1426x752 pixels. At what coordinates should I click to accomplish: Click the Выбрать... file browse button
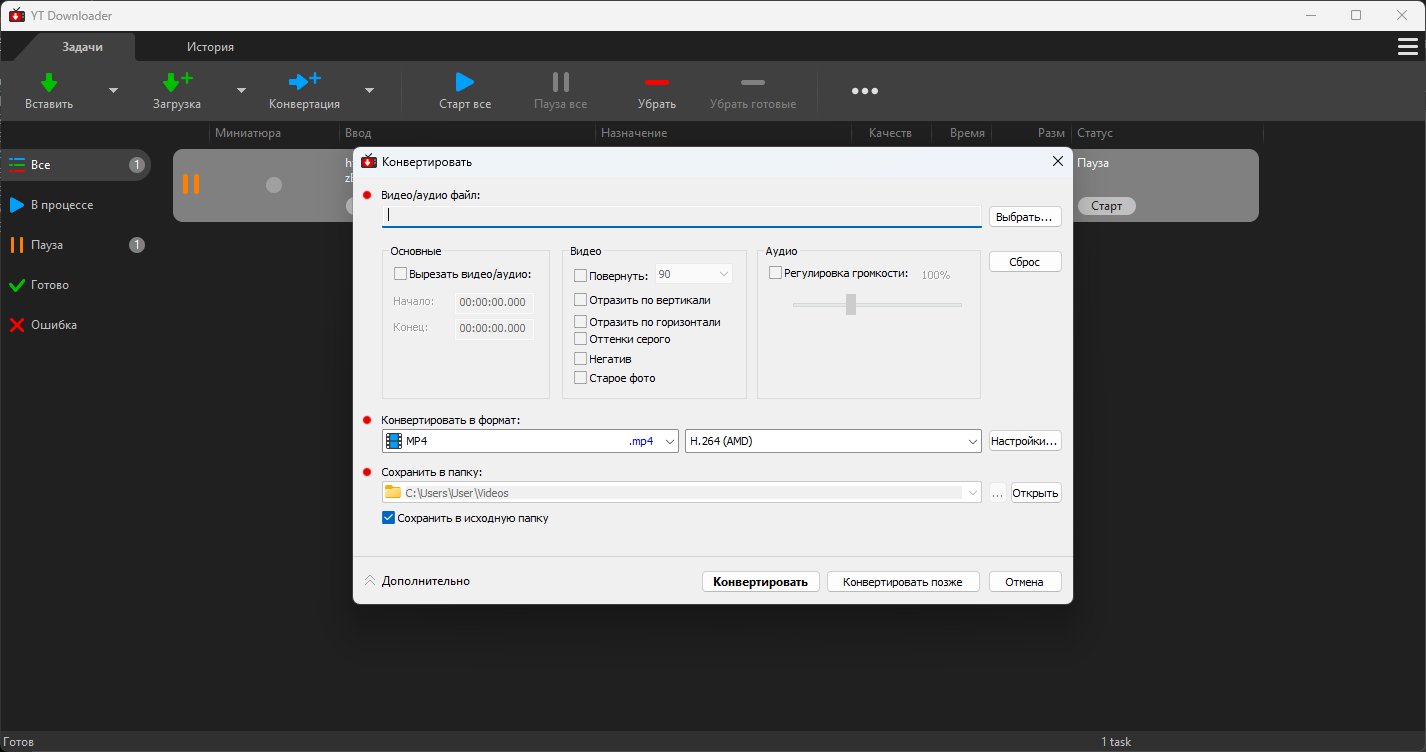coord(1025,217)
